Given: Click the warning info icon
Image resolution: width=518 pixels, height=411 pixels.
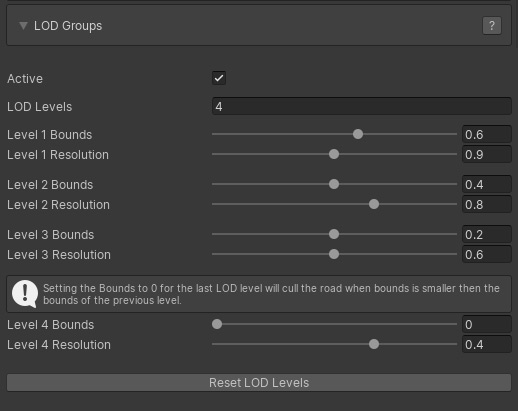Looking at the screenshot, I should pyautogui.click(x=25, y=294).
